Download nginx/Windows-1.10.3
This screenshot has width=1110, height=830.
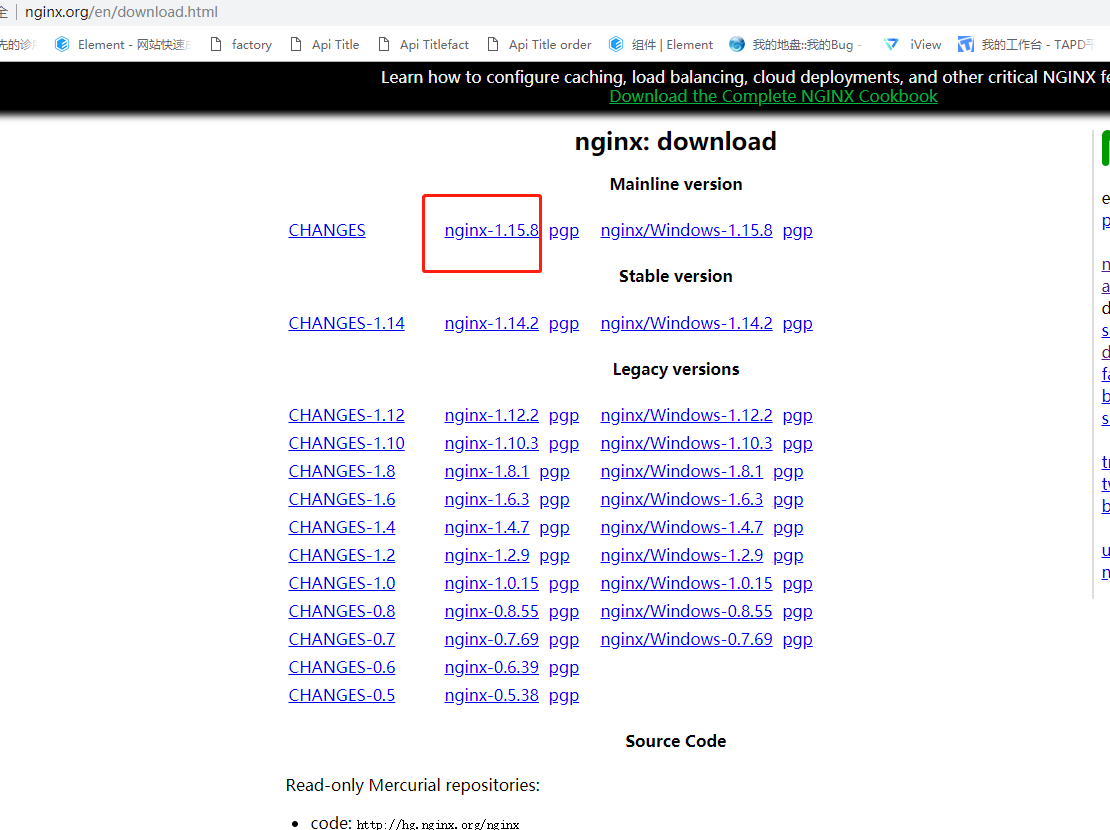click(x=686, y=443)
